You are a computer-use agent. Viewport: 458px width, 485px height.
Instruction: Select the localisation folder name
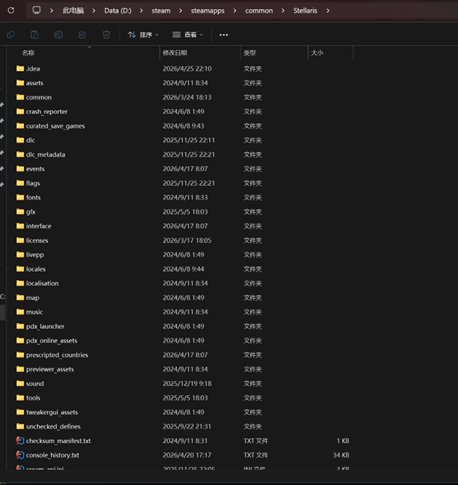[42, 283]
